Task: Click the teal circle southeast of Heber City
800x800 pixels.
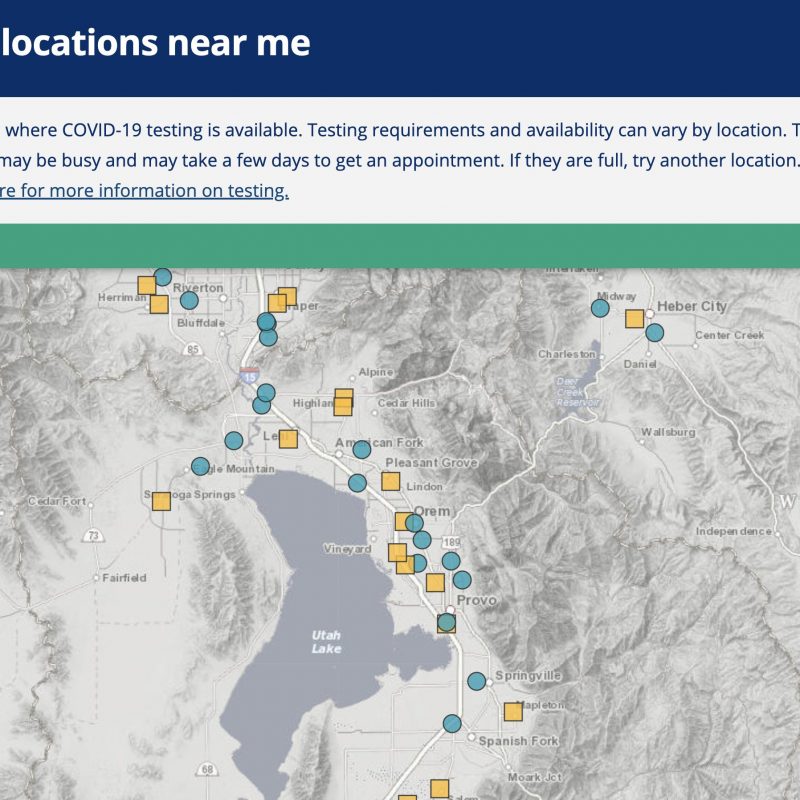Action: (x=655, y=333)
